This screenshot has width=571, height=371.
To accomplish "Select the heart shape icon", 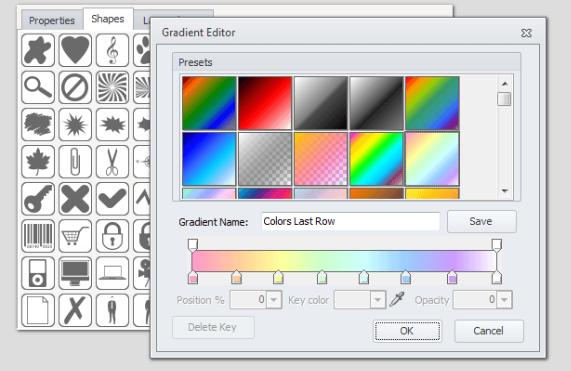I will click(75, 50).
